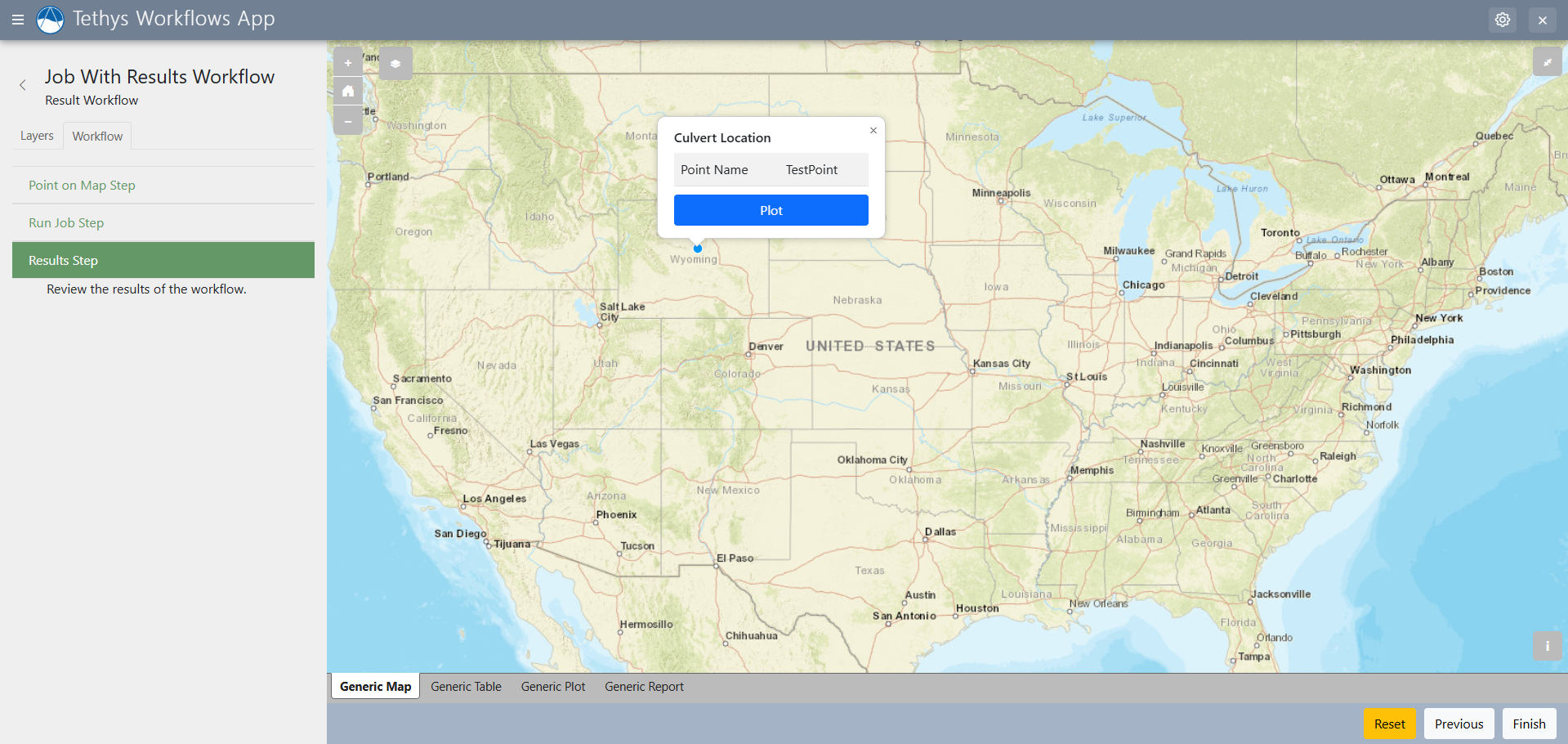1568x744 pixels.
Task: Select the Point on Map Step
Action: tap(82, 185)
